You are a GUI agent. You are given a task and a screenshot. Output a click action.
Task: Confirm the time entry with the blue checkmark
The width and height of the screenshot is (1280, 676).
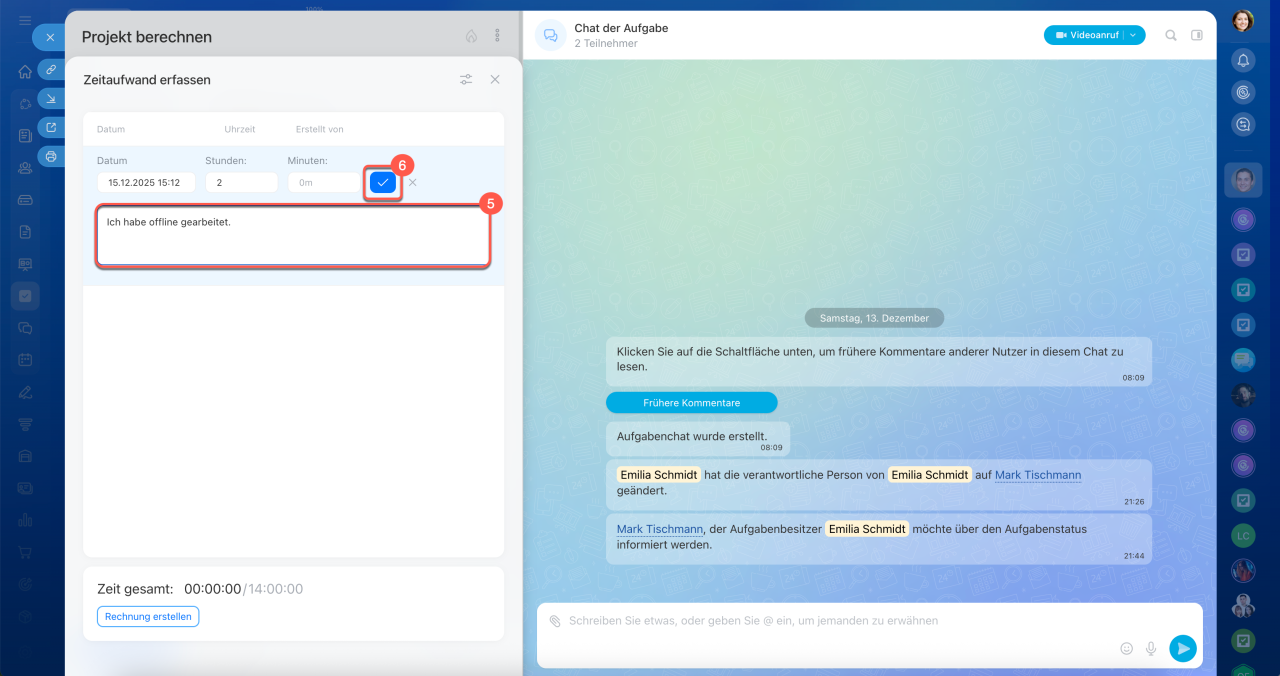click(x=383, y=182)
